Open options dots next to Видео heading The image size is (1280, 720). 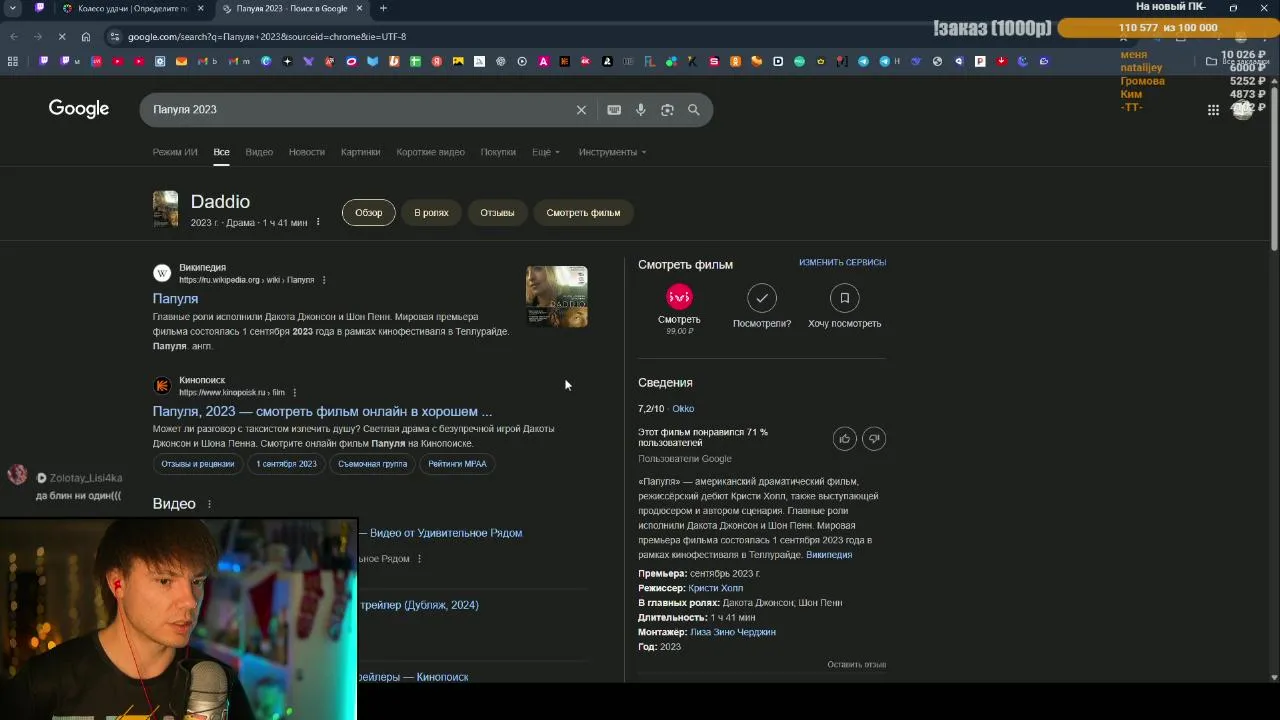pyautogui.click(x=209, y=504)
